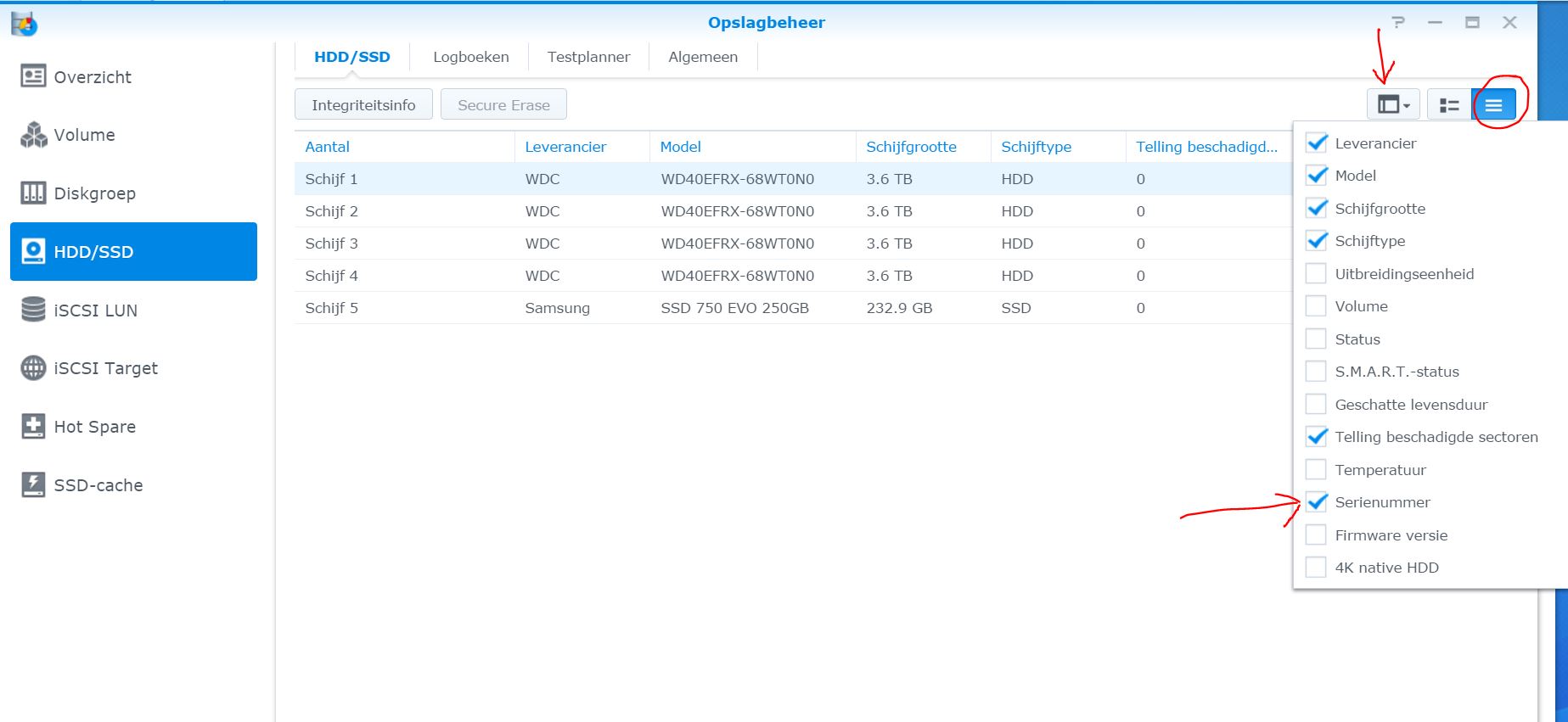The image size is (1568, 722).
Task: Select the Schijf 5 row
Action: (x=794, y=308)
